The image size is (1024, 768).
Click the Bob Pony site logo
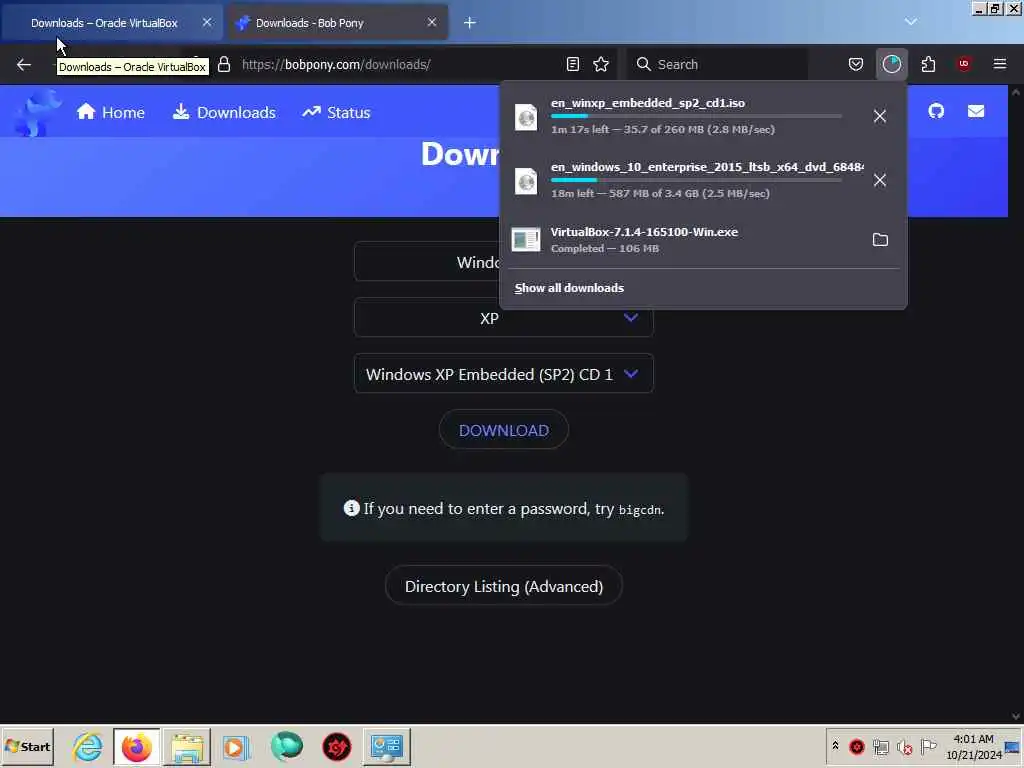[38, 113]
